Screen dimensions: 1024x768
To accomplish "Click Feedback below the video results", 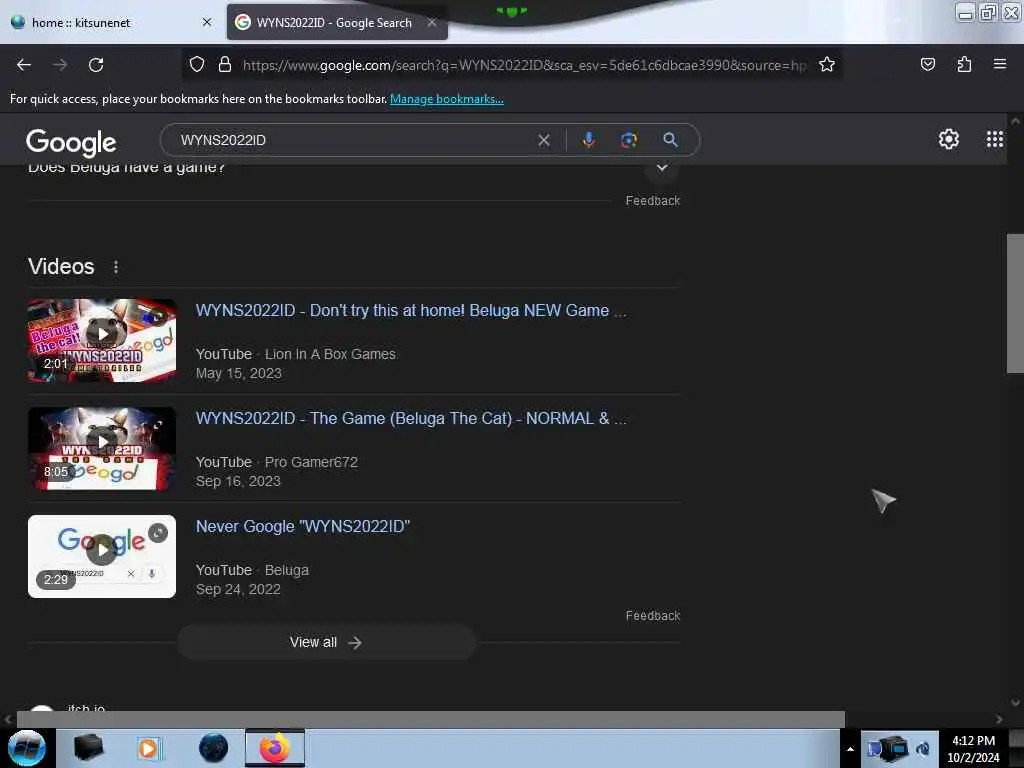I will click(x=652, y=616).
